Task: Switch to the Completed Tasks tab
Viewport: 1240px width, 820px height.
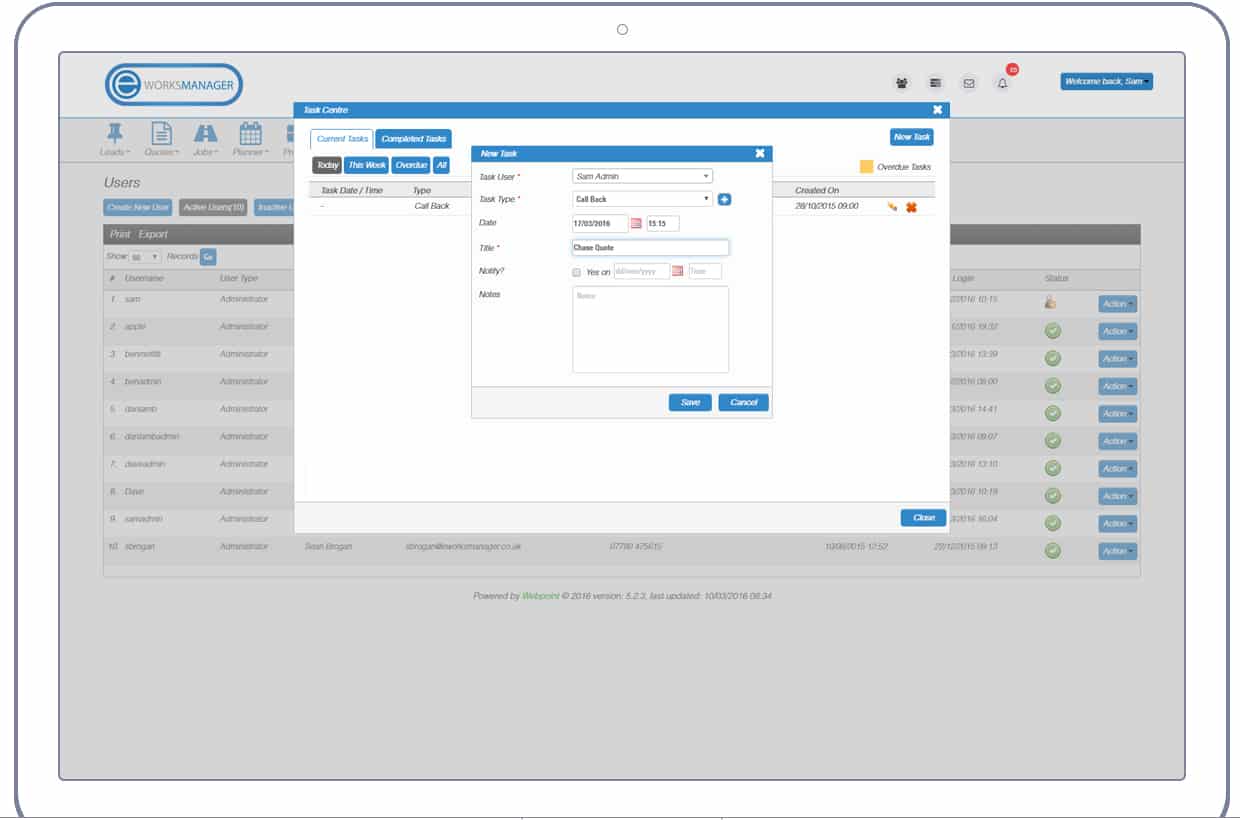Action: [414, 139]
